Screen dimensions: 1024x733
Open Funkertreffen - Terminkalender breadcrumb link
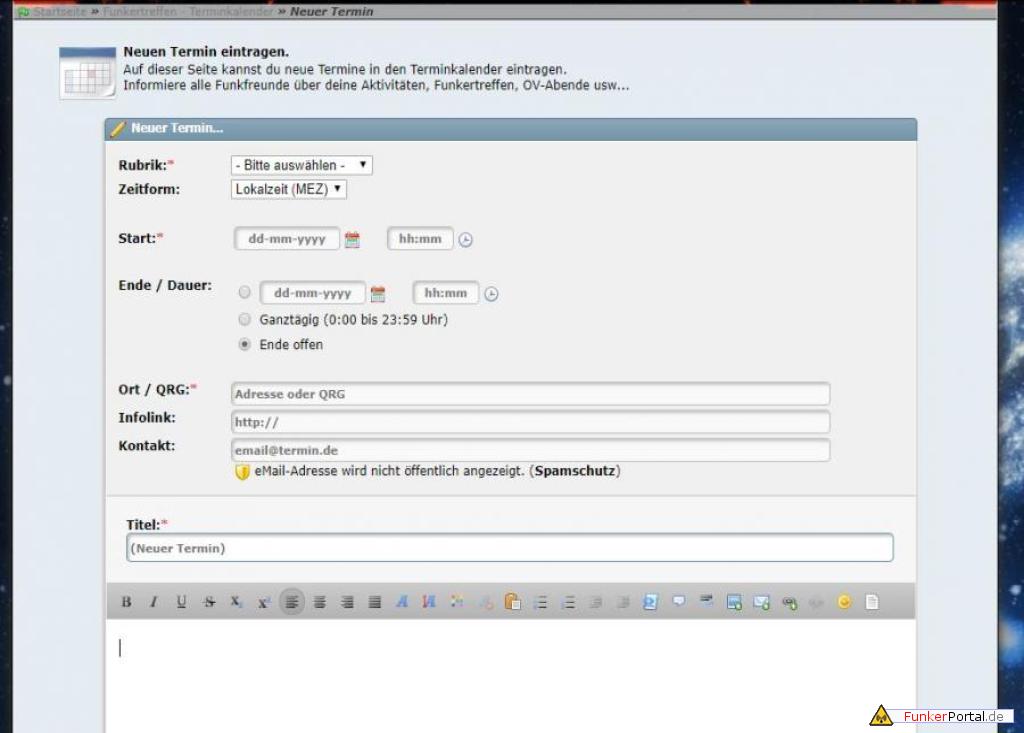coord(187,12)
